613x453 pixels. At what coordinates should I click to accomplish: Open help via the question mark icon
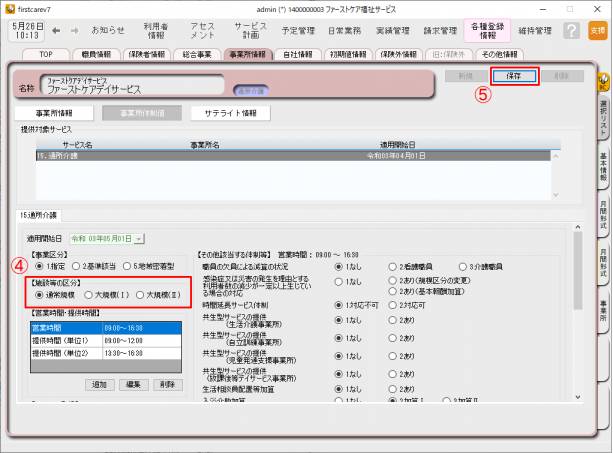[571, 31]
